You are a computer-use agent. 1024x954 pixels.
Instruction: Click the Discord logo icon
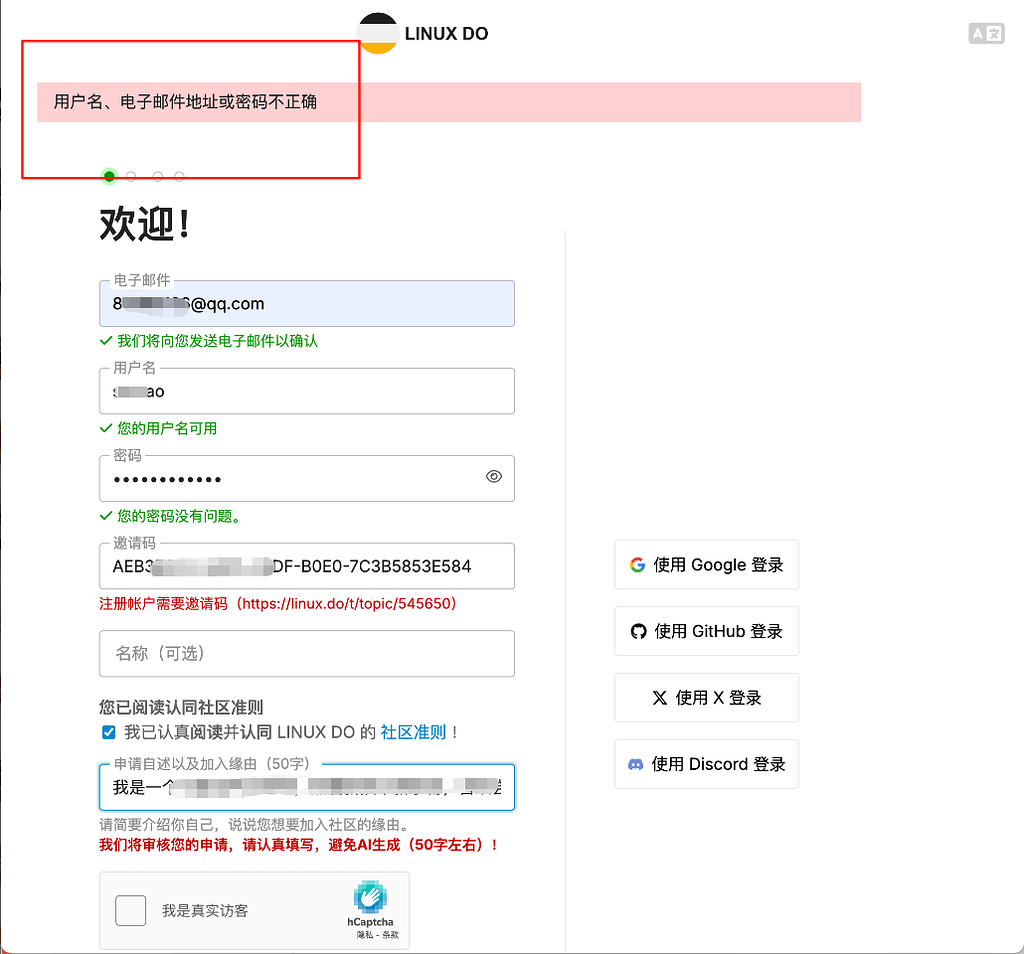635,764
